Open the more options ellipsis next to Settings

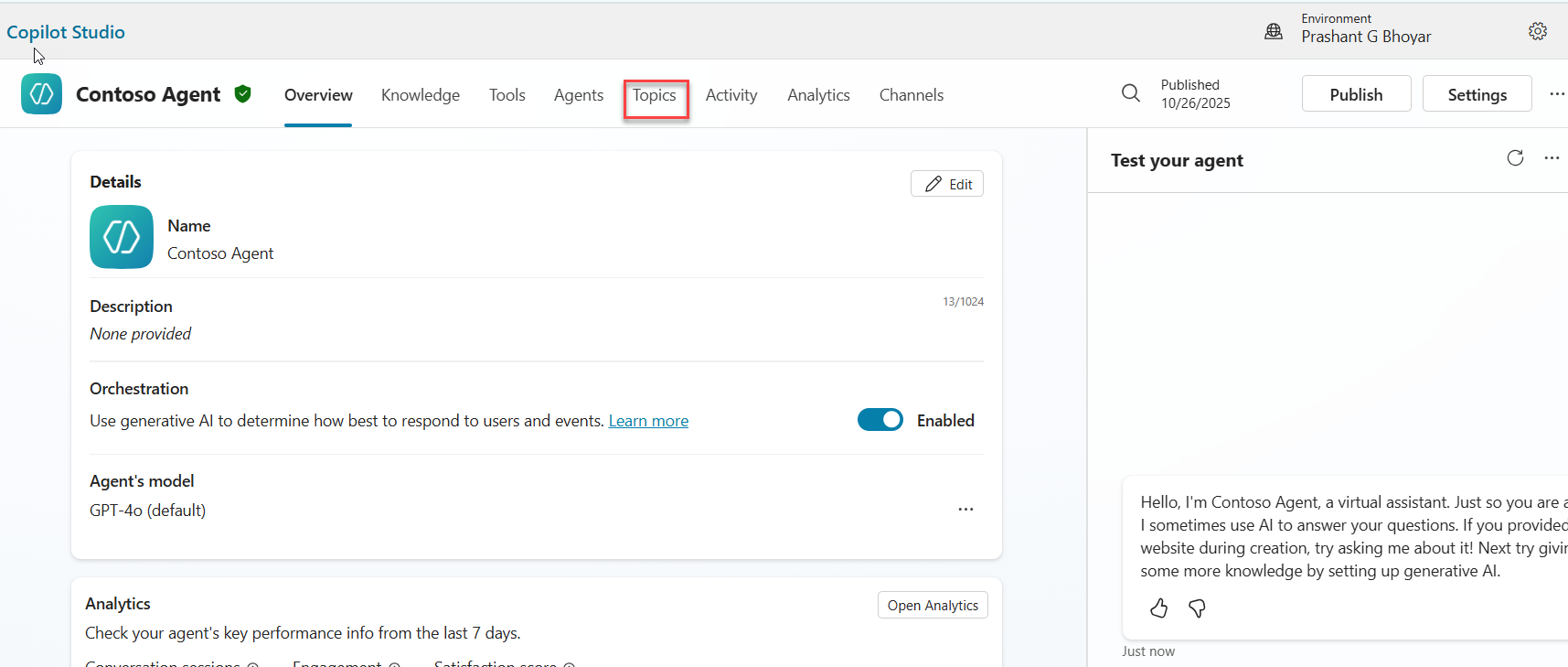(x=1557, y=93)
